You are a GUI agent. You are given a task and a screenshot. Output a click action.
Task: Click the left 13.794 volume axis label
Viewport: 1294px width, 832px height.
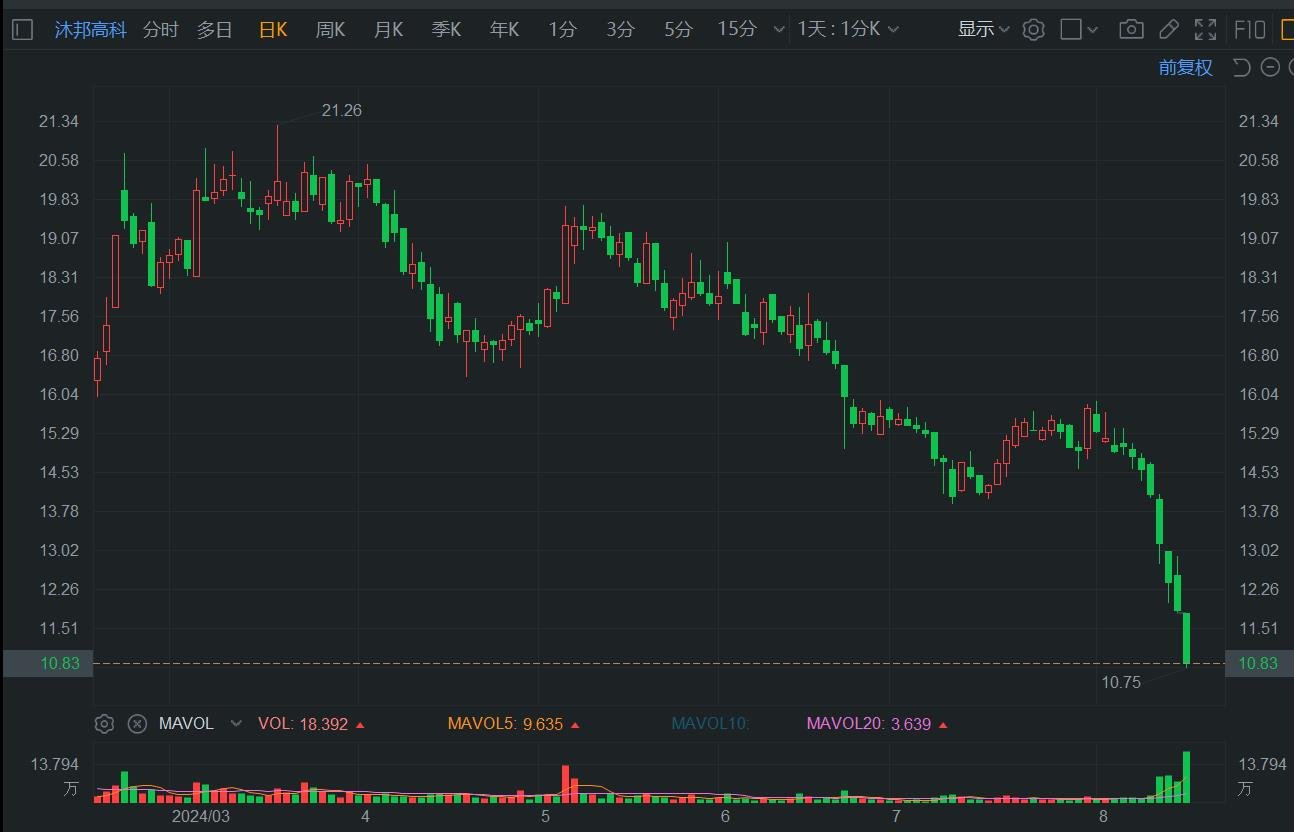point(55,765)
